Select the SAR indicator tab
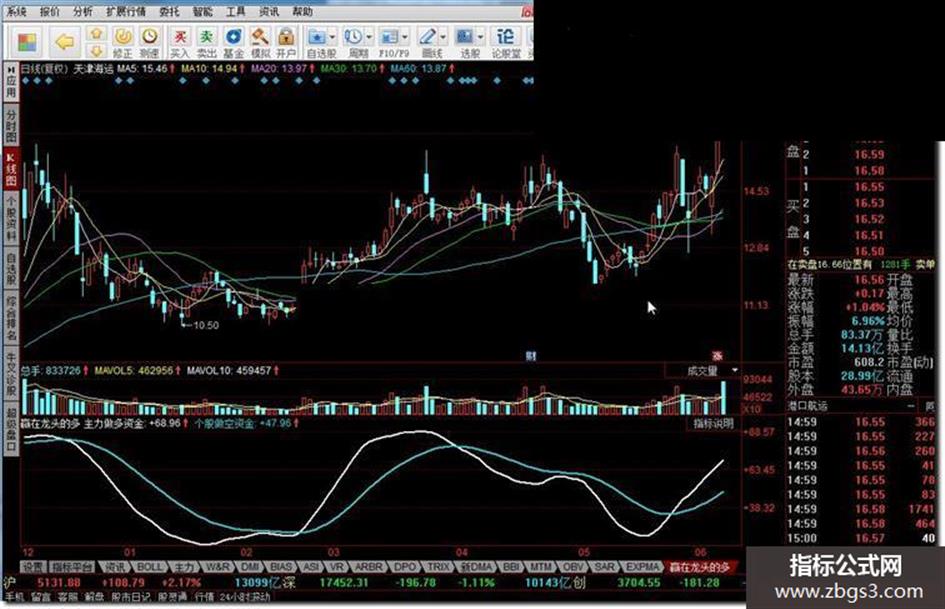945x609 pixels. 604,567
